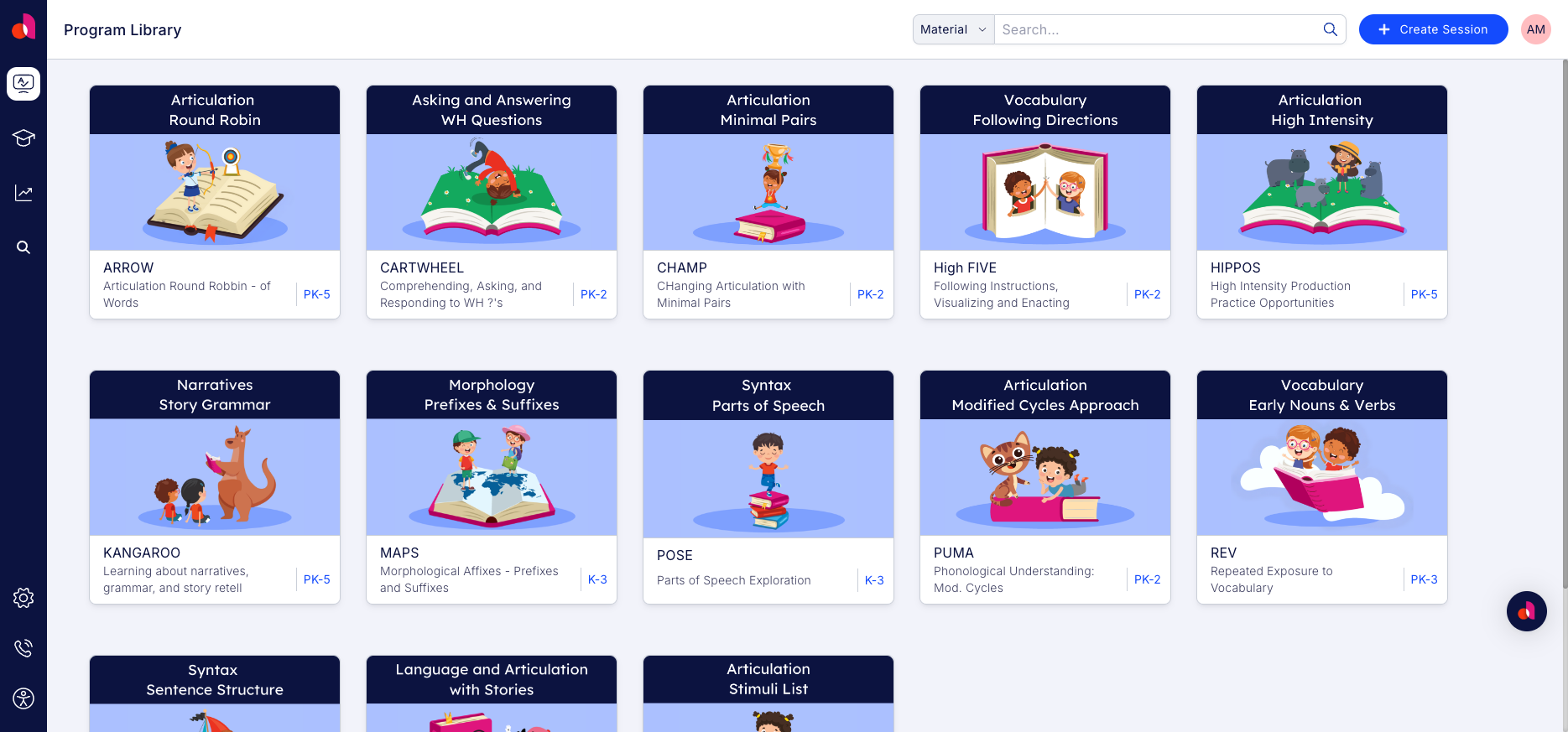Image resolution: width=1568 pixels, height=732 pixels.
Task: Open the settings gear in sidebar
Action: [23, 598]
